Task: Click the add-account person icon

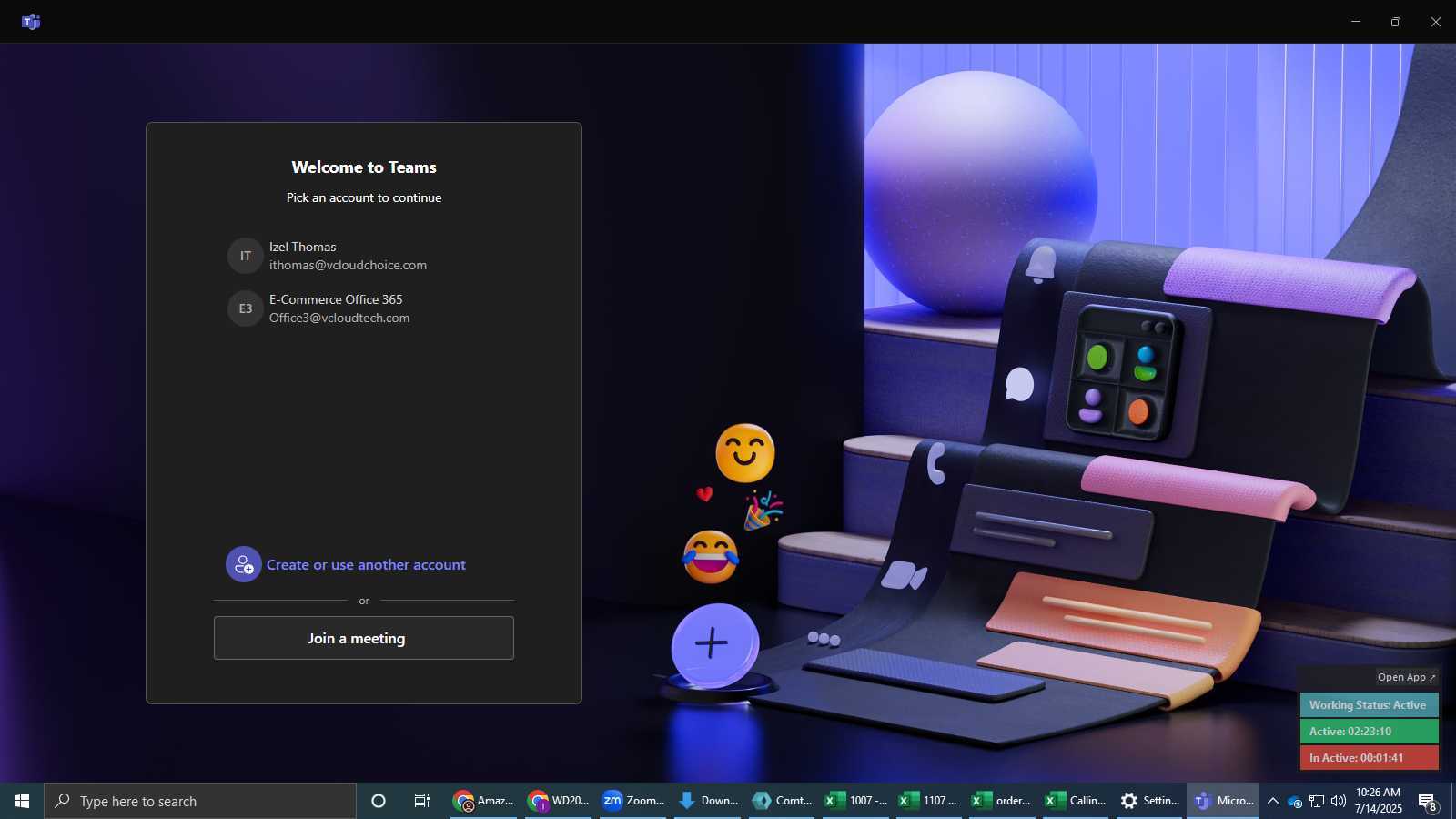Action: [x=244, y=564]
